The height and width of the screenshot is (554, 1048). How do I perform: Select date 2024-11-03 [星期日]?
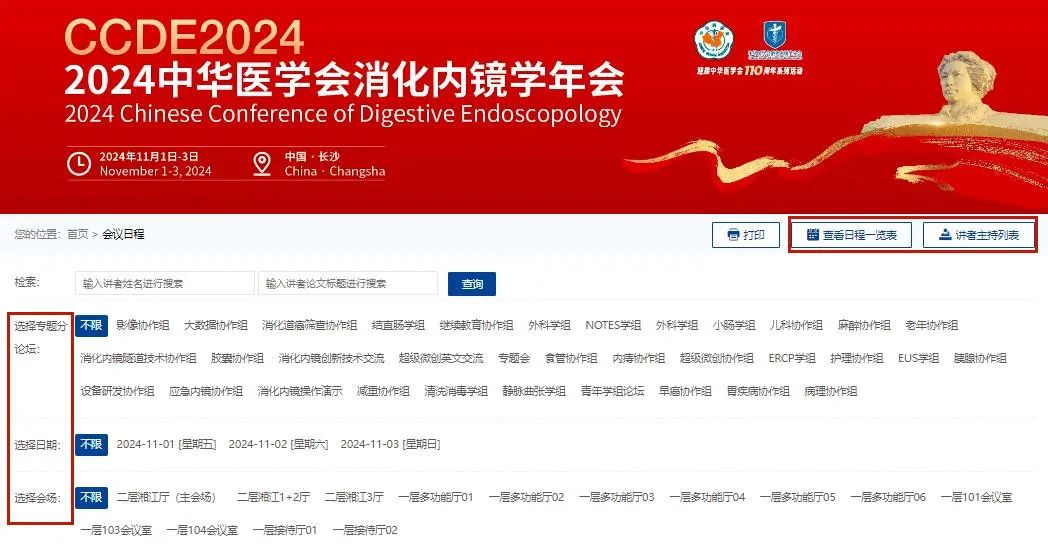pos(390,444)
